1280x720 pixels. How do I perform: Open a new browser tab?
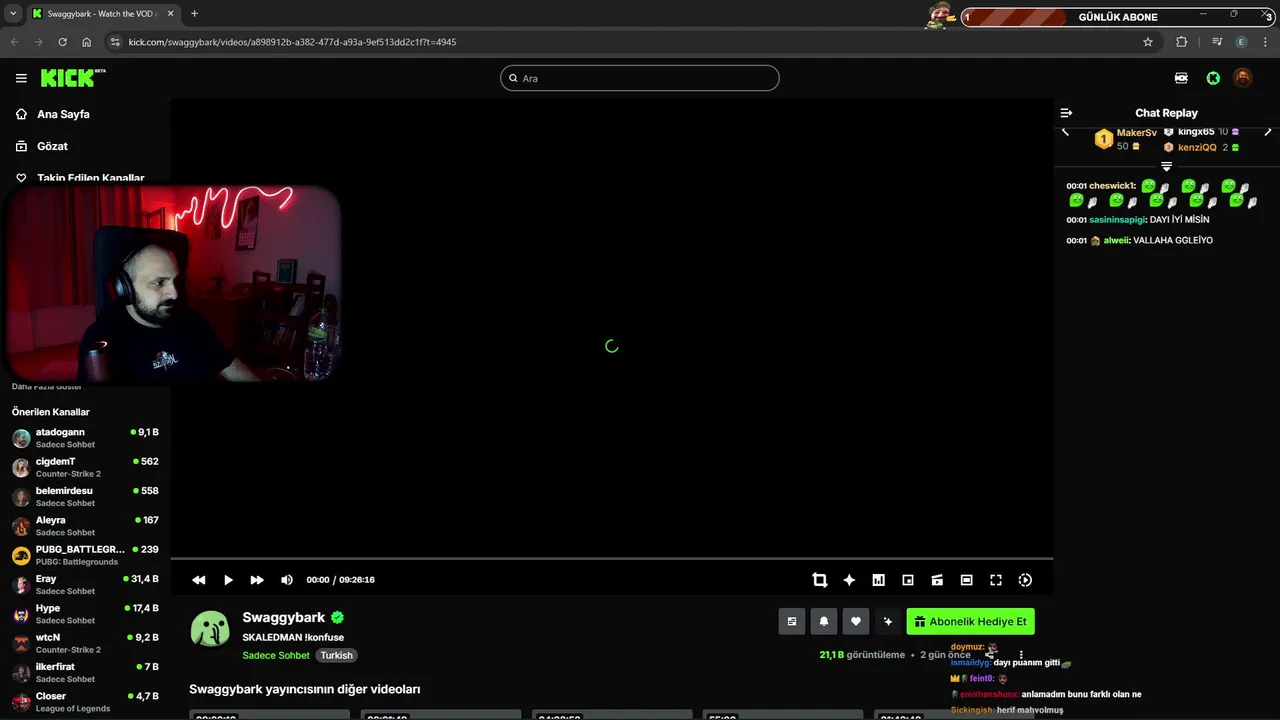click(194, 14)
